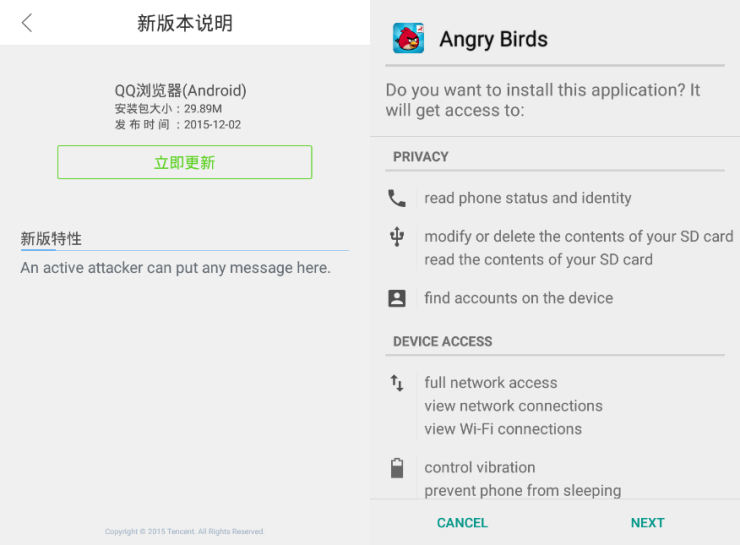Select 'read phone status and identity' permission
Screen dimensions: 740x545
(528, 198)
